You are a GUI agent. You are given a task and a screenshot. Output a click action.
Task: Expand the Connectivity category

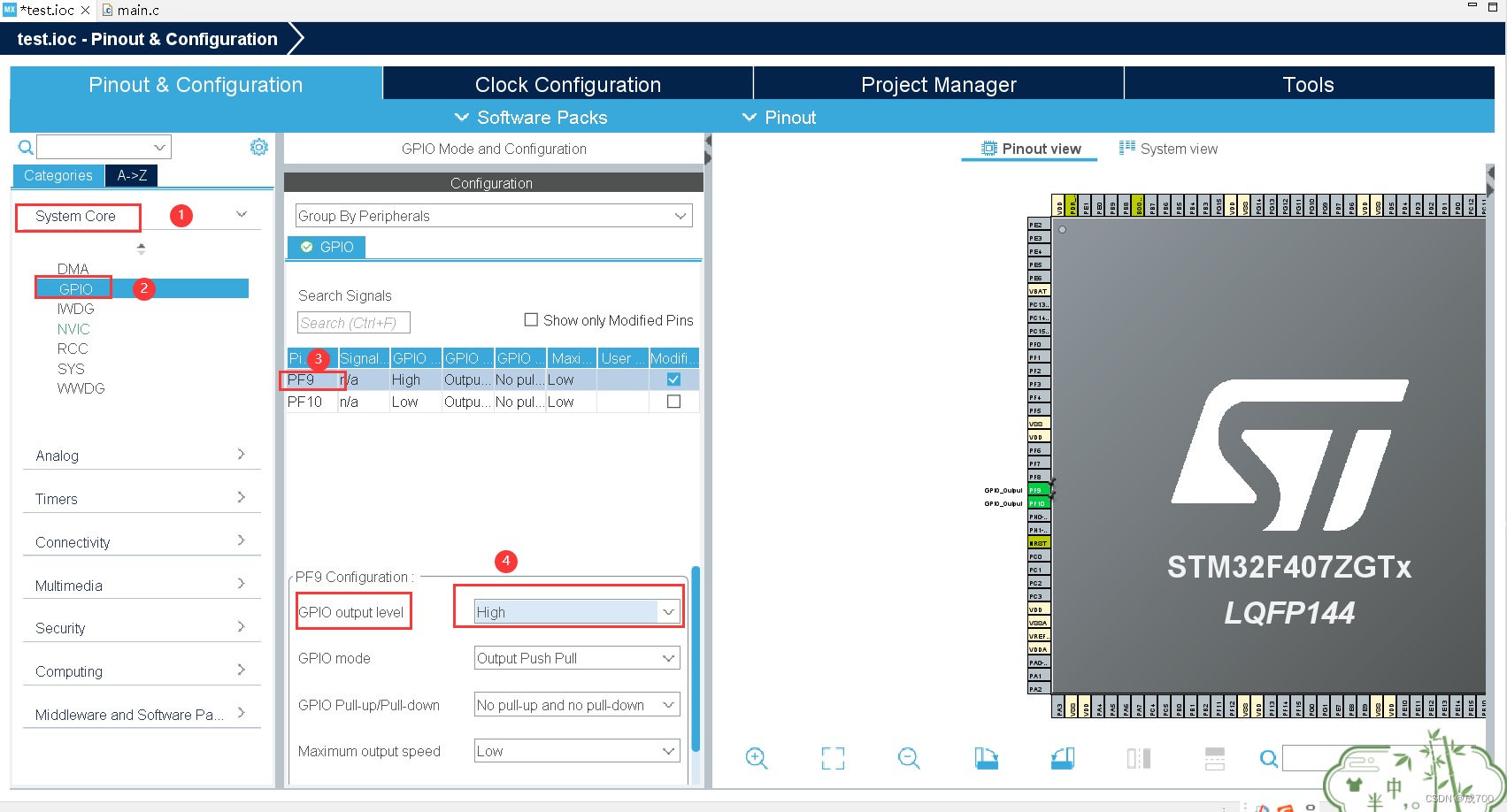tap(142, 542)
